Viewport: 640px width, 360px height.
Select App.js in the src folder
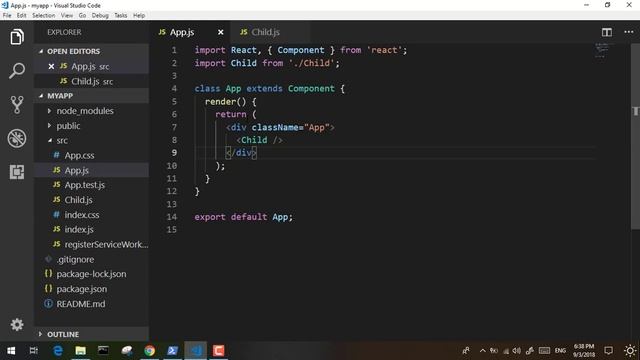(91, 170)
